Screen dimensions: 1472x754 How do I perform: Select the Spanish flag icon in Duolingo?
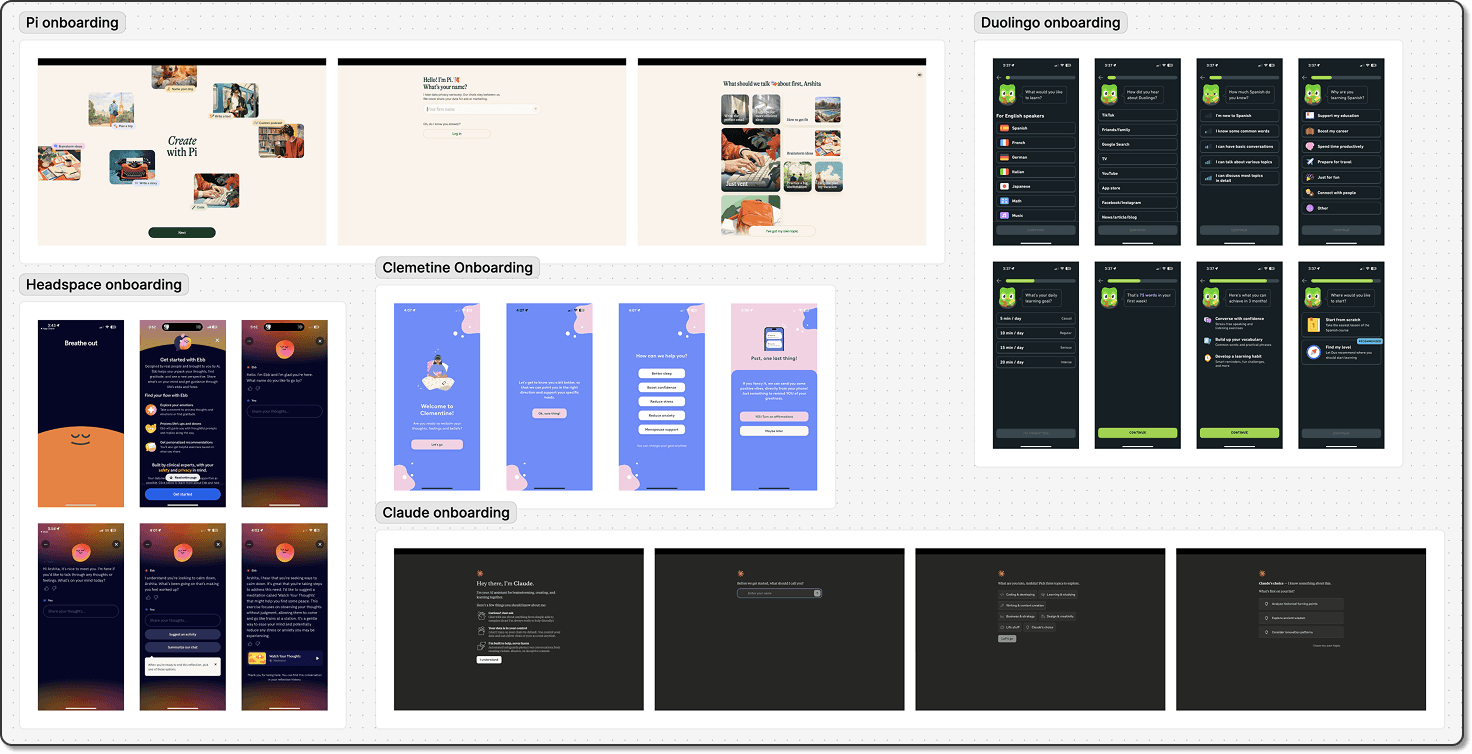pos(1004,128)
